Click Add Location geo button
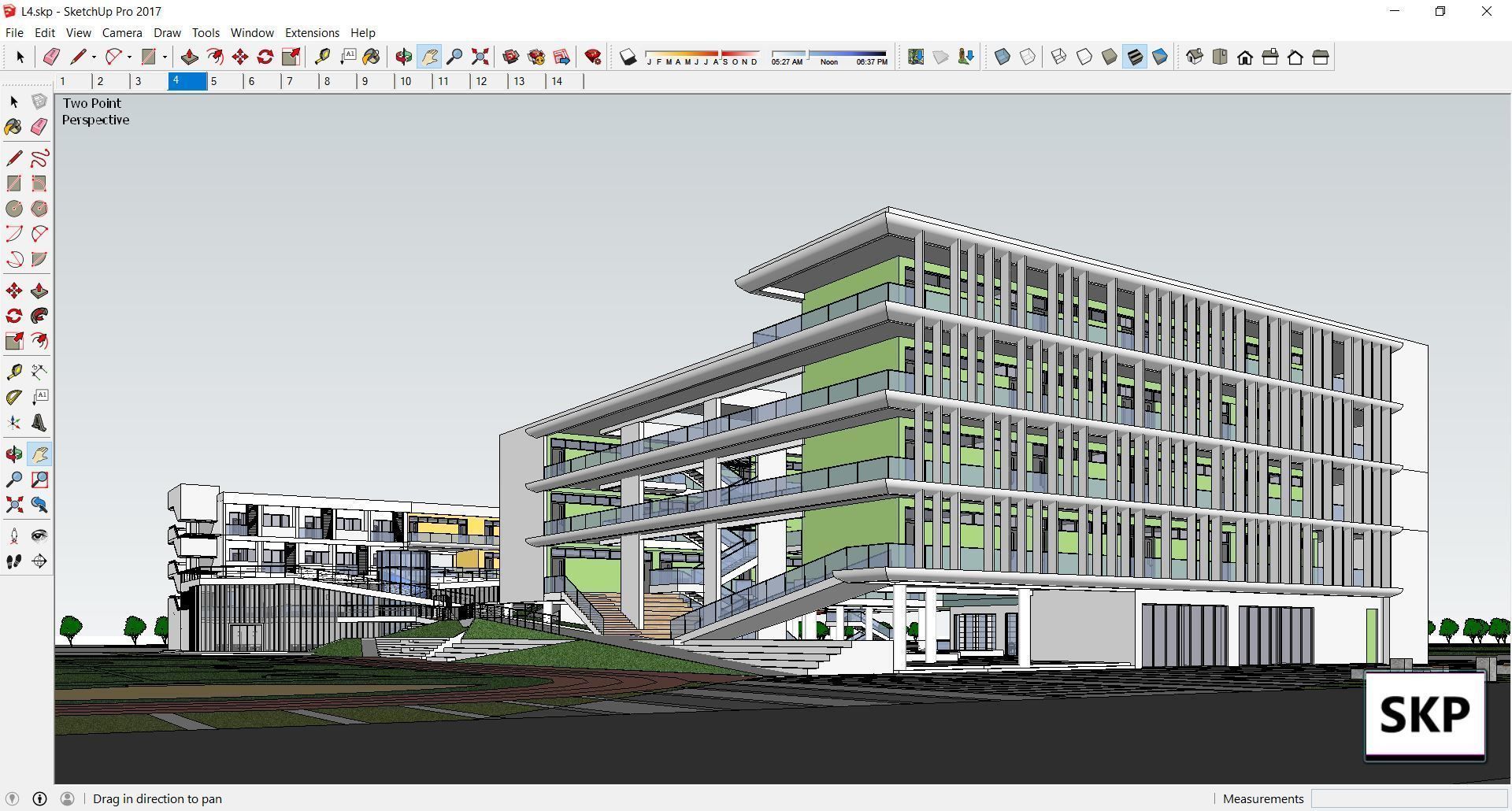Screen dimensions: 1512x811 click(916, 57)
